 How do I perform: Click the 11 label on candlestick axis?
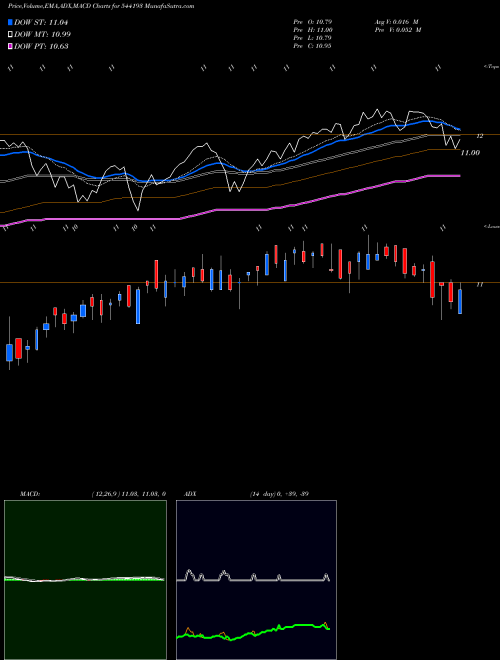(x=479, y=285)
